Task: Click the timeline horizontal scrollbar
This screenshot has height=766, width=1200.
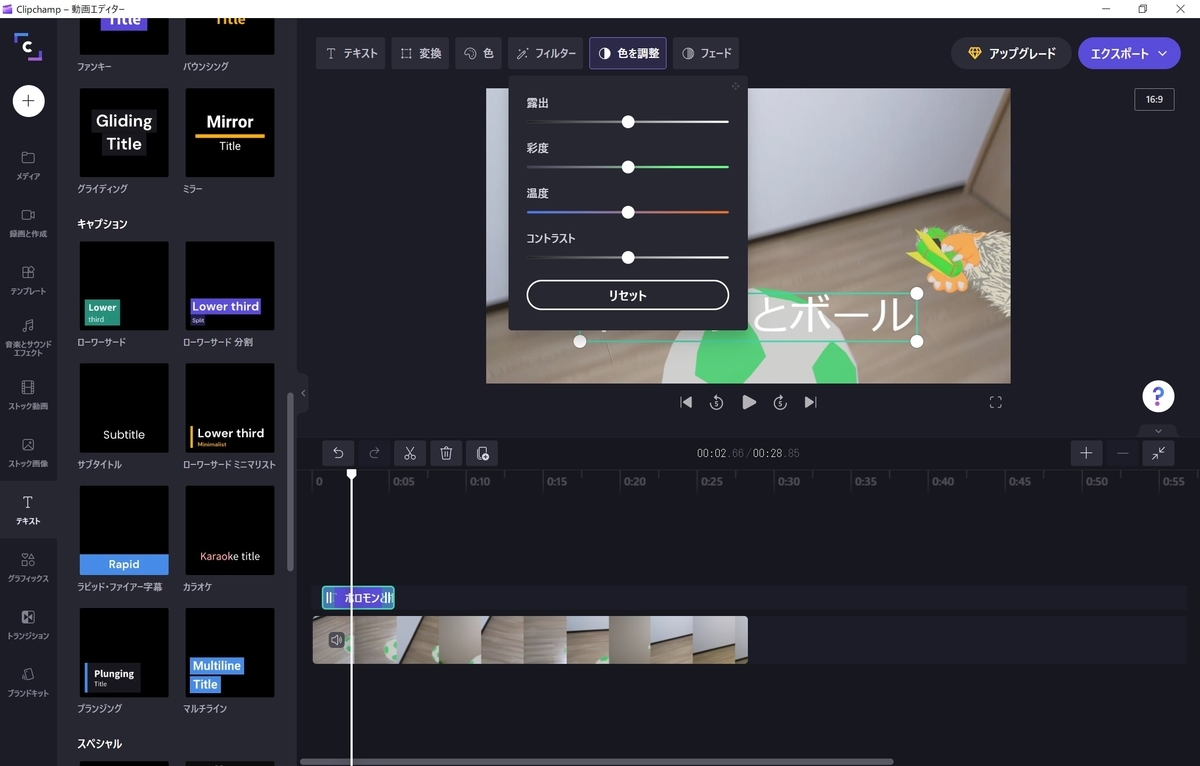Action: click(596, 762)
